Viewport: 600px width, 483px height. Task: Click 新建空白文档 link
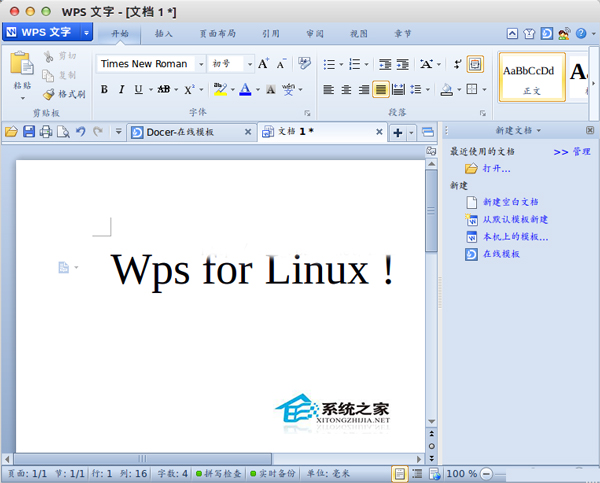510,202
